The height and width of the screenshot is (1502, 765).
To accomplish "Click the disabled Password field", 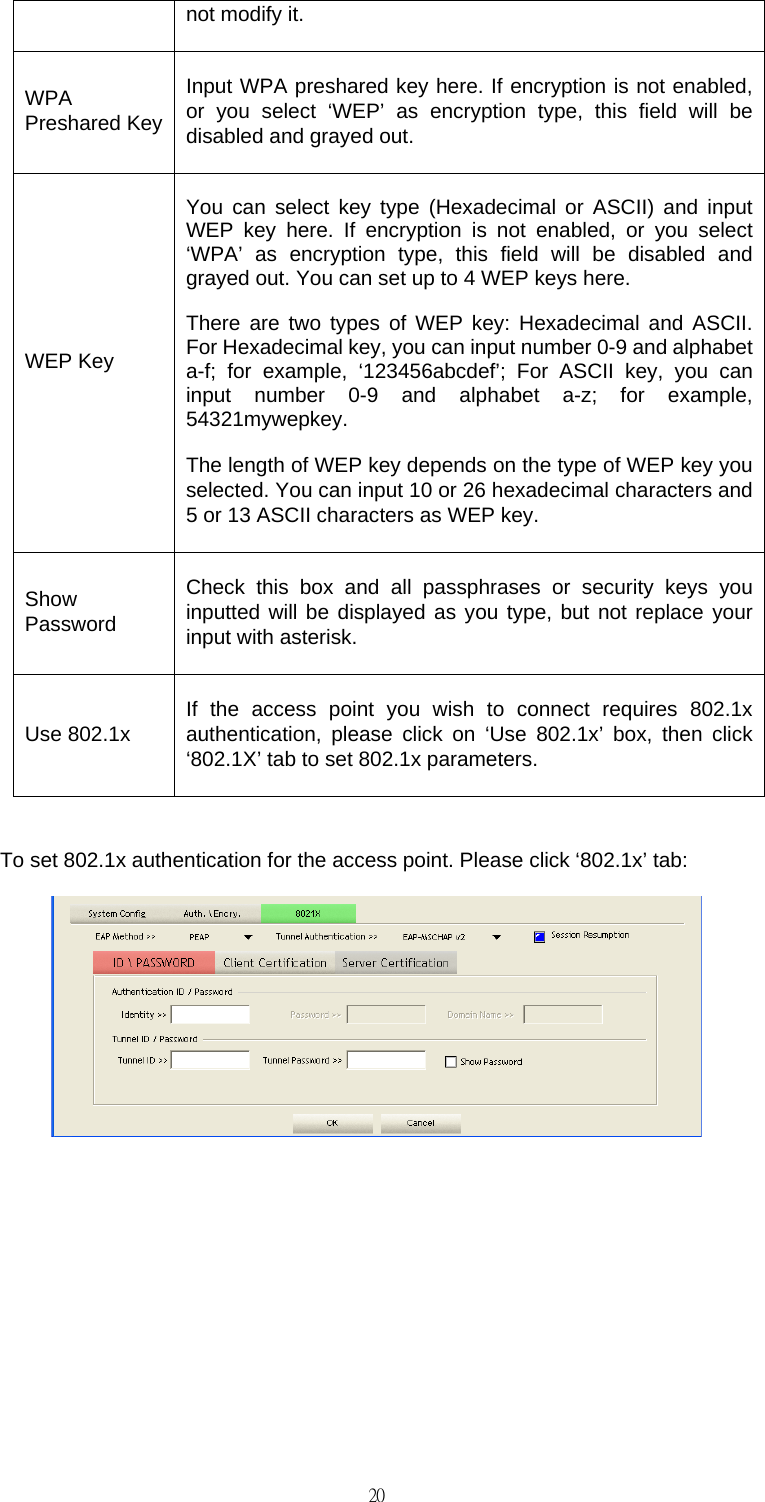I will pos(386,1014).
